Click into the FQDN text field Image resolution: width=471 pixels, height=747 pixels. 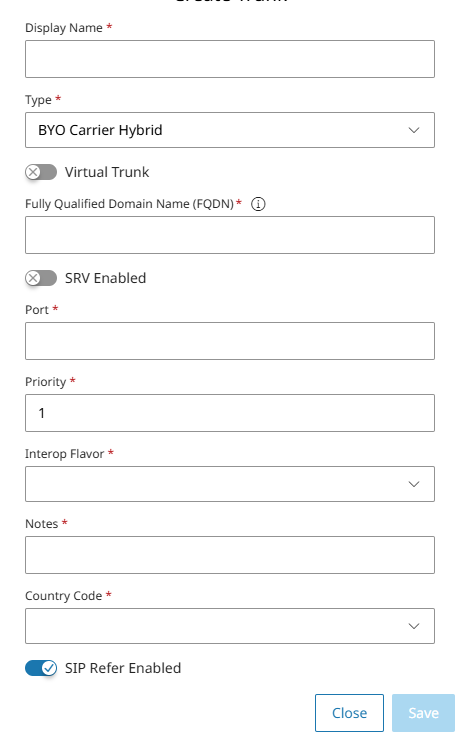click(230, 235)
